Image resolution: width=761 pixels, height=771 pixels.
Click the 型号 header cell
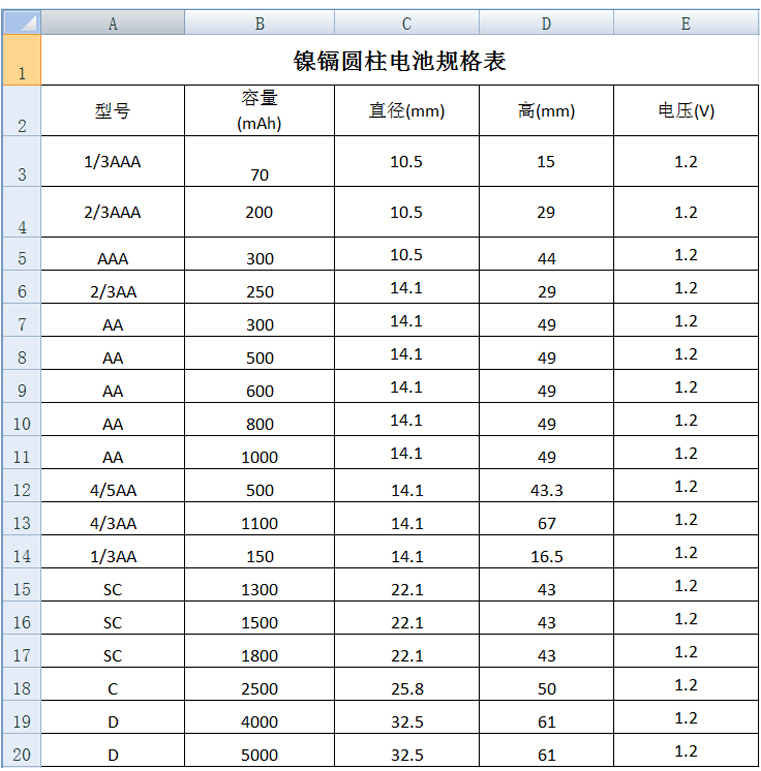pos(113,111)
